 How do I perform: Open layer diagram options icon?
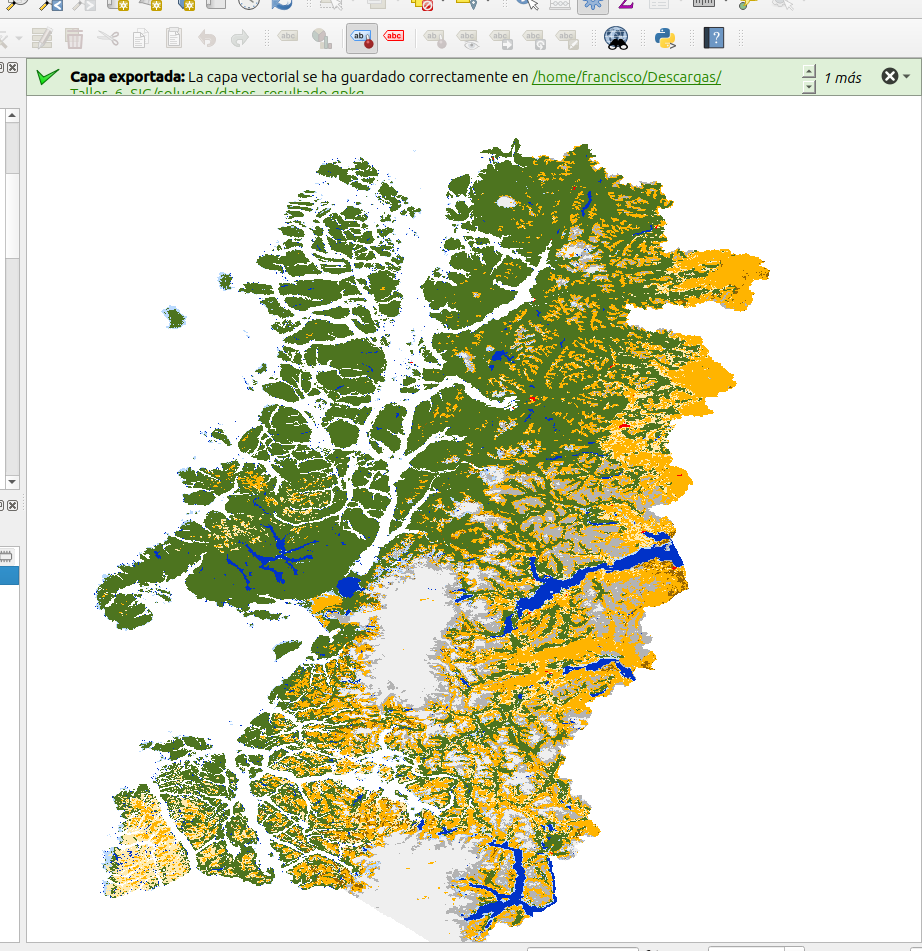(x=321, y=39)
